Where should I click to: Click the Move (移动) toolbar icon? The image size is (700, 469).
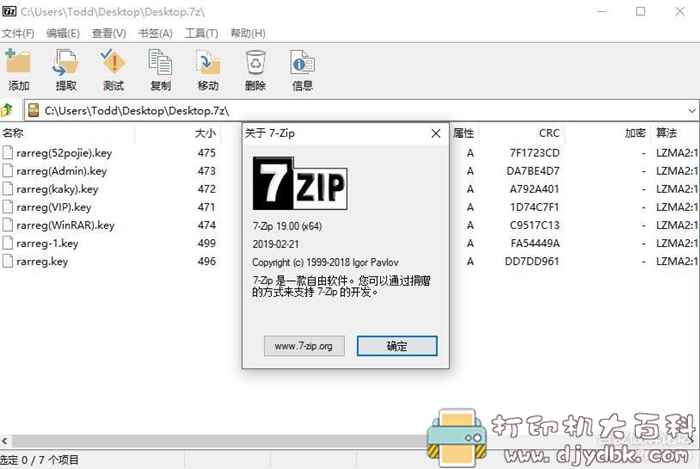[x=208, y=62]
